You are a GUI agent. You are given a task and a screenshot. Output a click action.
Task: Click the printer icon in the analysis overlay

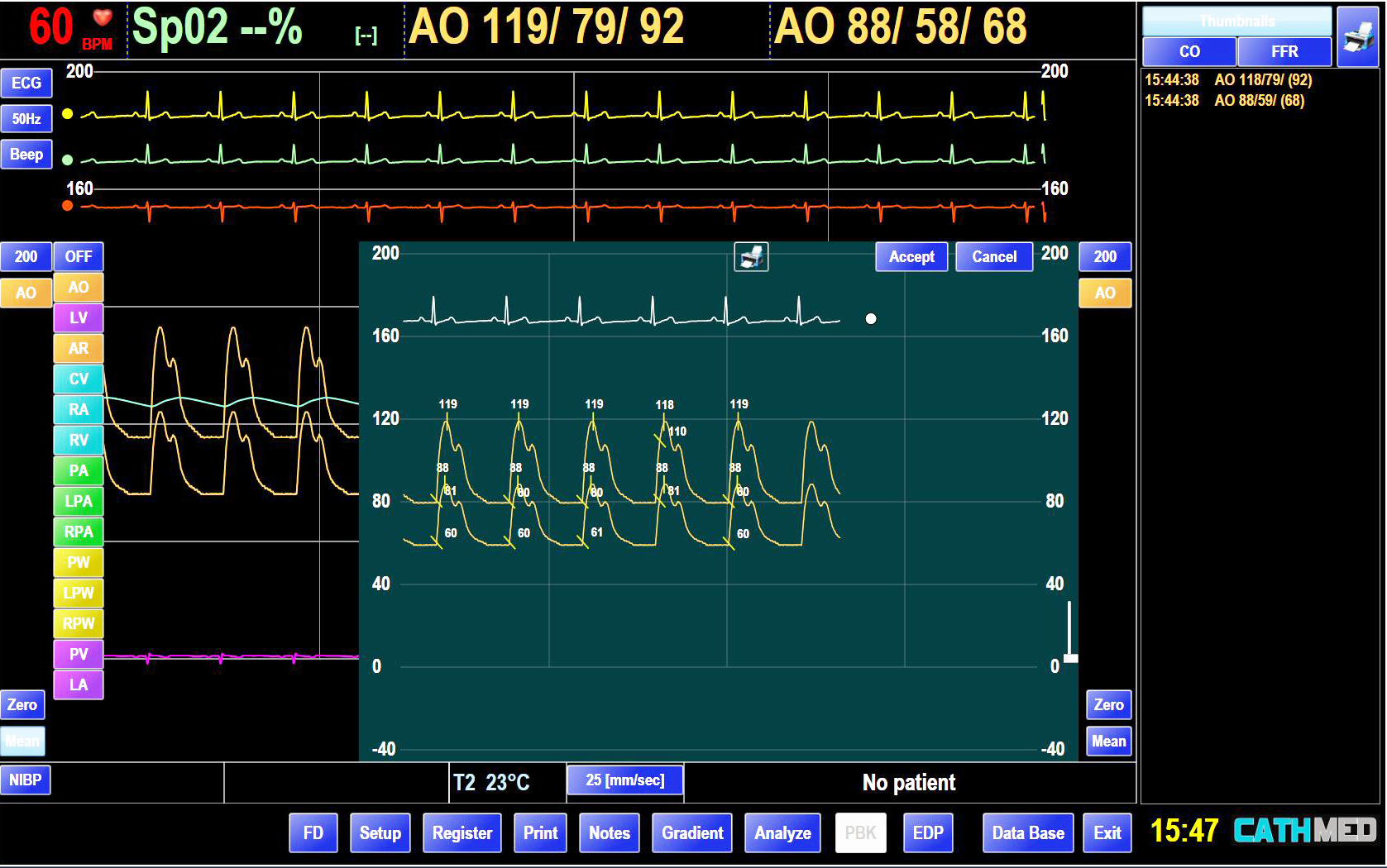(751, 257)
